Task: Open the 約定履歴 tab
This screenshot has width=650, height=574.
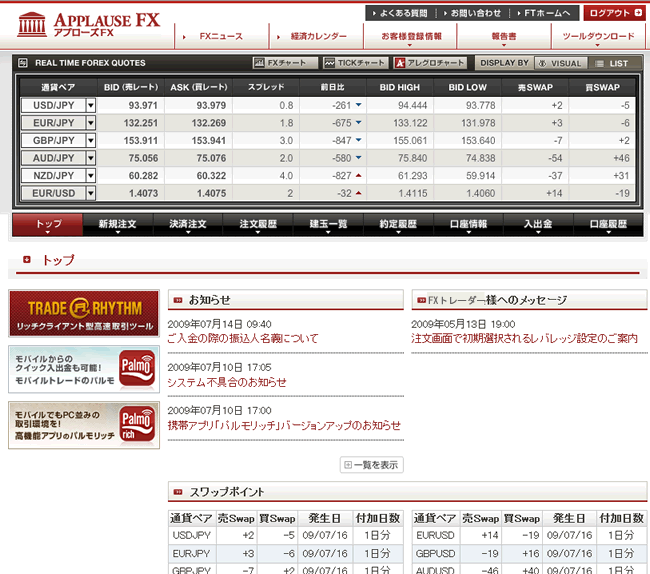Action: (398, 225)
